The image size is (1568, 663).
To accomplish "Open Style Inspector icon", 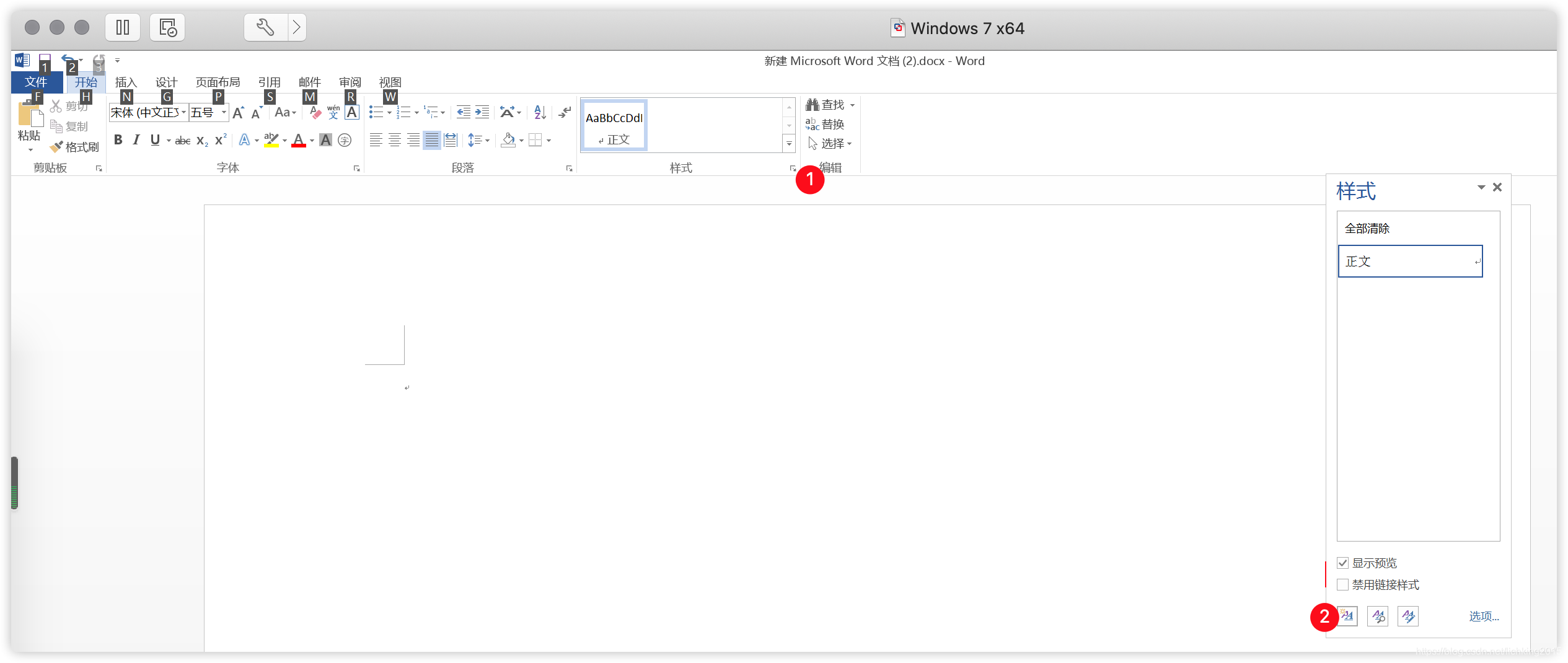I will pyautogui.click(x=1378, y=616).
